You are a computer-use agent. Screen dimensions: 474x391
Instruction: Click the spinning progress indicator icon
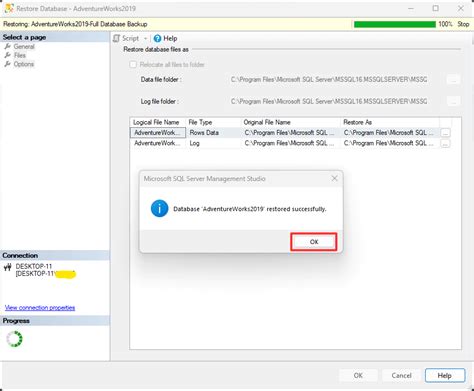[x=14, y=339]
